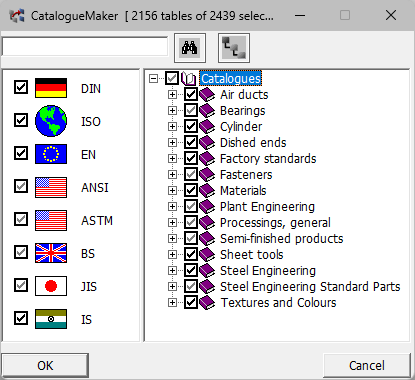Screen dimensions: 415x380
Task: Click the book icon for Semi-finished products
Action: click(x=207, y=239)
